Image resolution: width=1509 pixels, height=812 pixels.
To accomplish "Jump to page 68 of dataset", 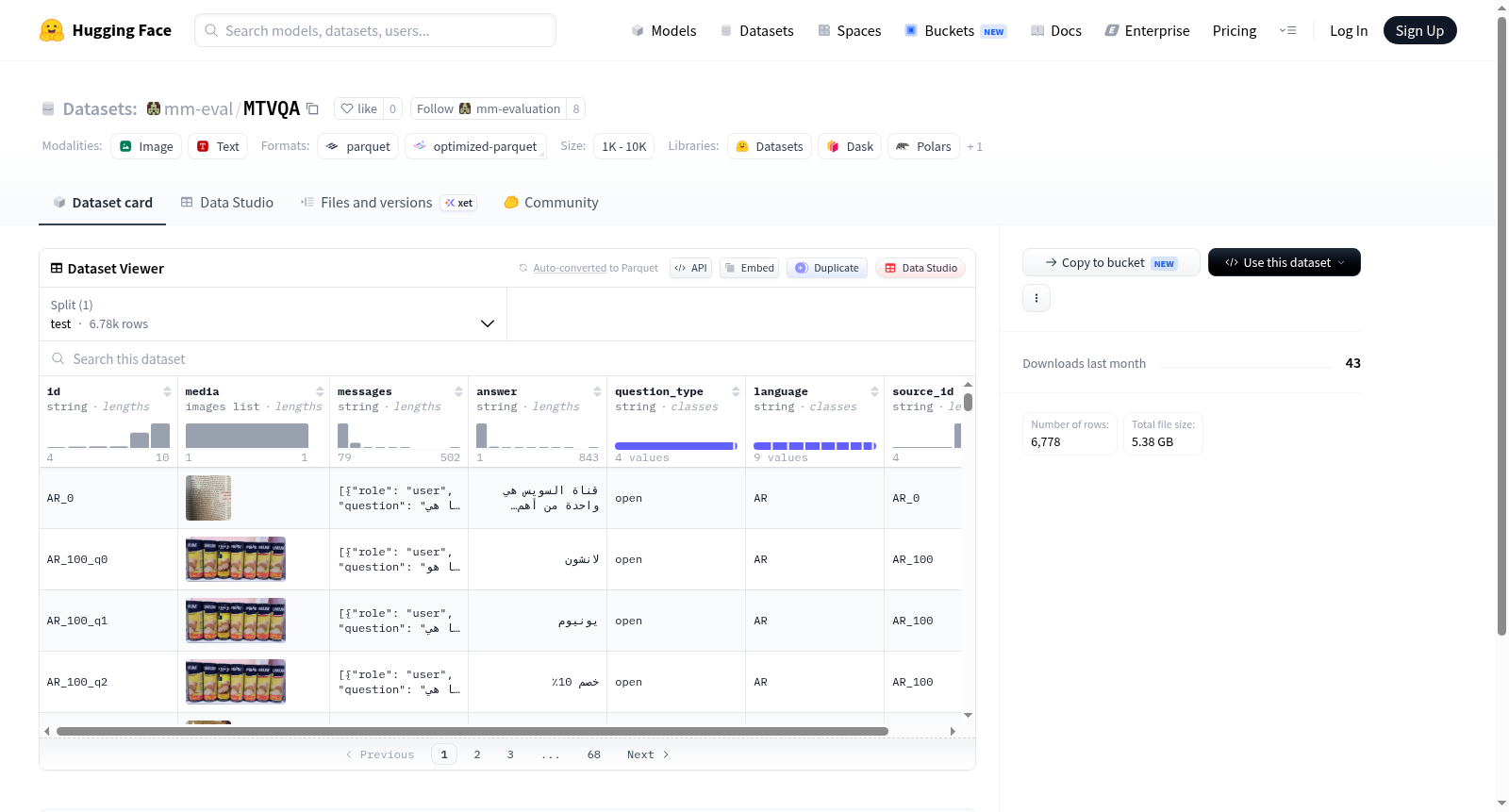I will pos(594,754).
